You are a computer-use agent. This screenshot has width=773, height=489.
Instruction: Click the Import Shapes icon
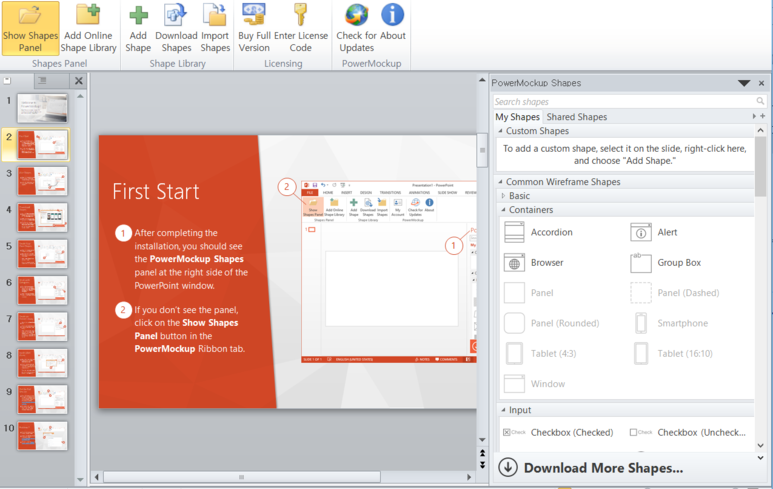(x=215, y=15)
